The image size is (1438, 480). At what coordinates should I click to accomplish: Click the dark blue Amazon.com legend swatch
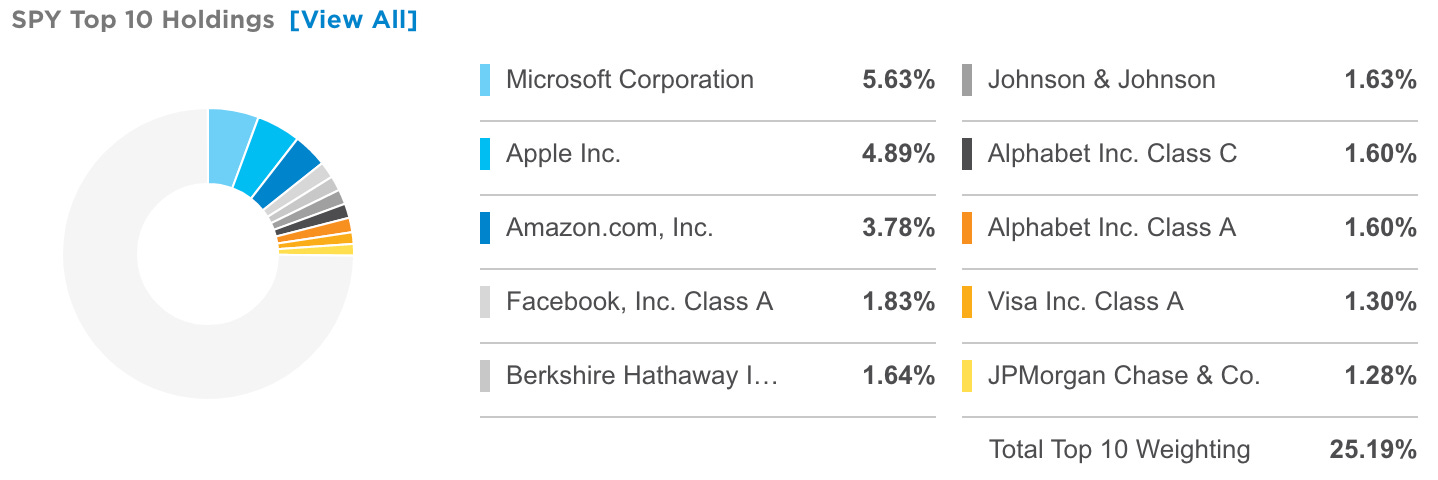485,228
